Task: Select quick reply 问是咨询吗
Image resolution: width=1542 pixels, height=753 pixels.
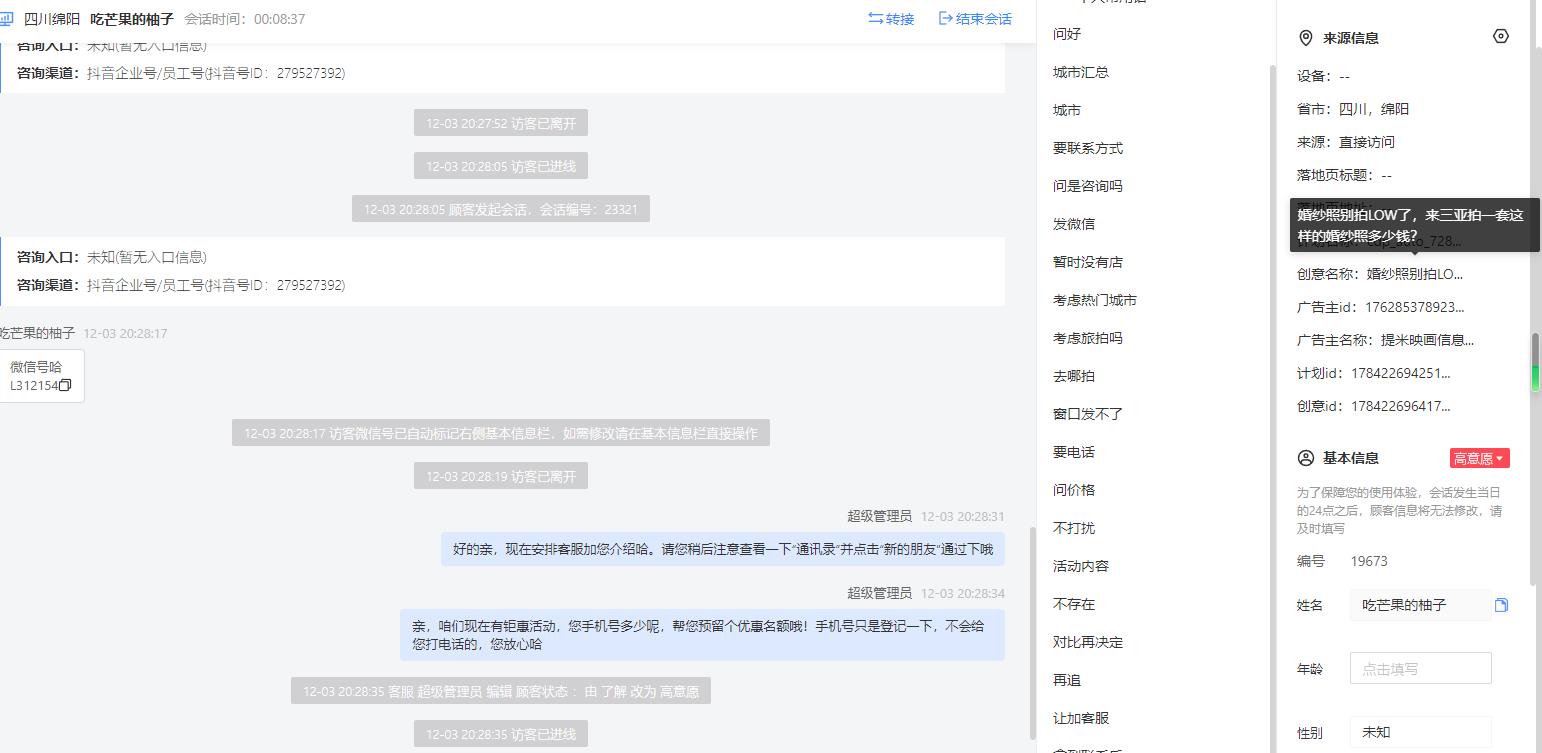Action: tap(1088, 186)
